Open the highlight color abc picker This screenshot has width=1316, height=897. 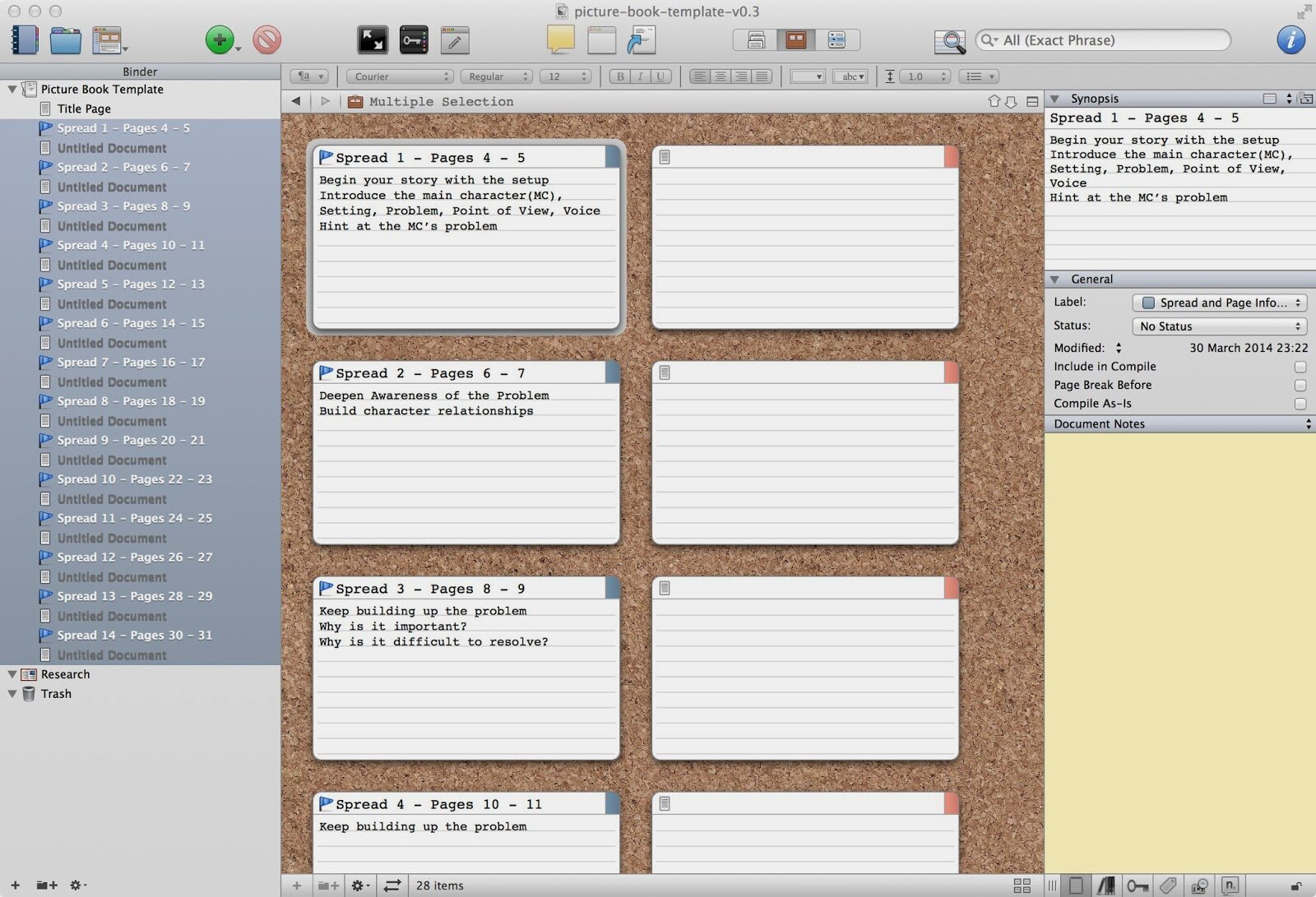(x=850, y=76)
